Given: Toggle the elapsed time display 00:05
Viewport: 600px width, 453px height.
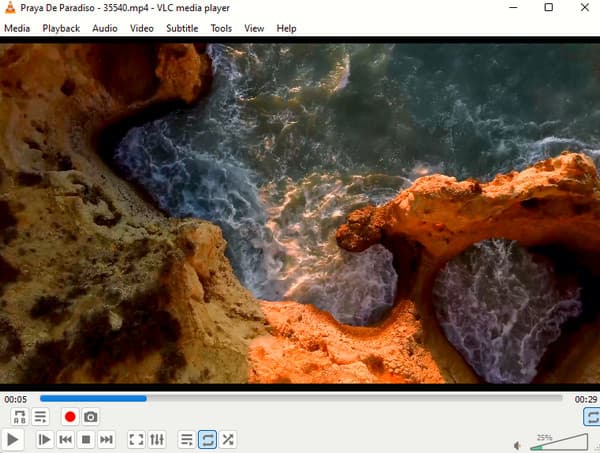Looking at the screenshot, I should [x=16, y=399].
